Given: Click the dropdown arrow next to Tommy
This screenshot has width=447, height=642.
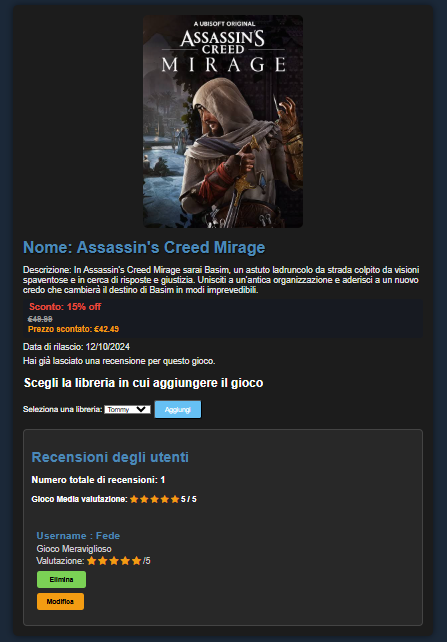Looking at the screenshot, I should (141, 409).
